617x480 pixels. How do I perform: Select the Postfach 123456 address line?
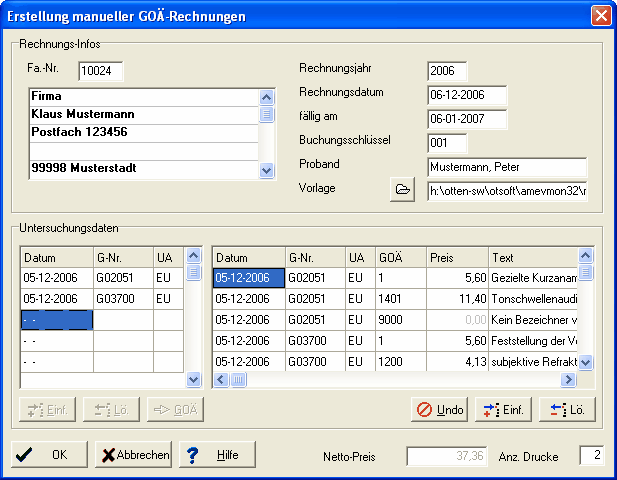144,133
